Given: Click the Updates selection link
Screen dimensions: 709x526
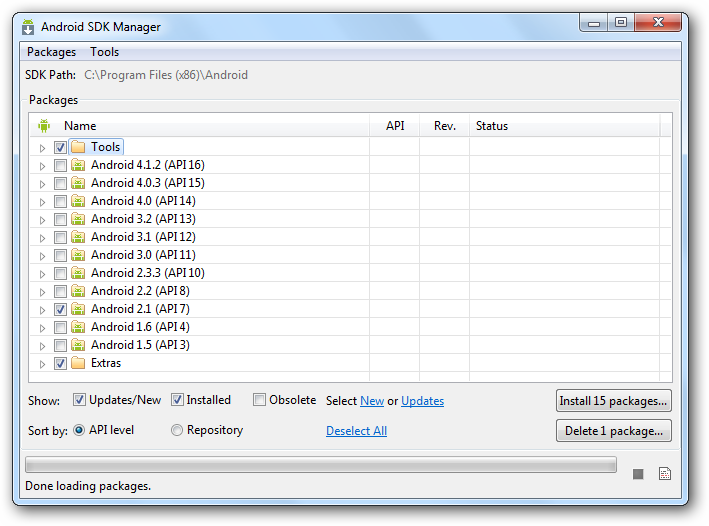Looking at the screenshot, I should (423, 401).
